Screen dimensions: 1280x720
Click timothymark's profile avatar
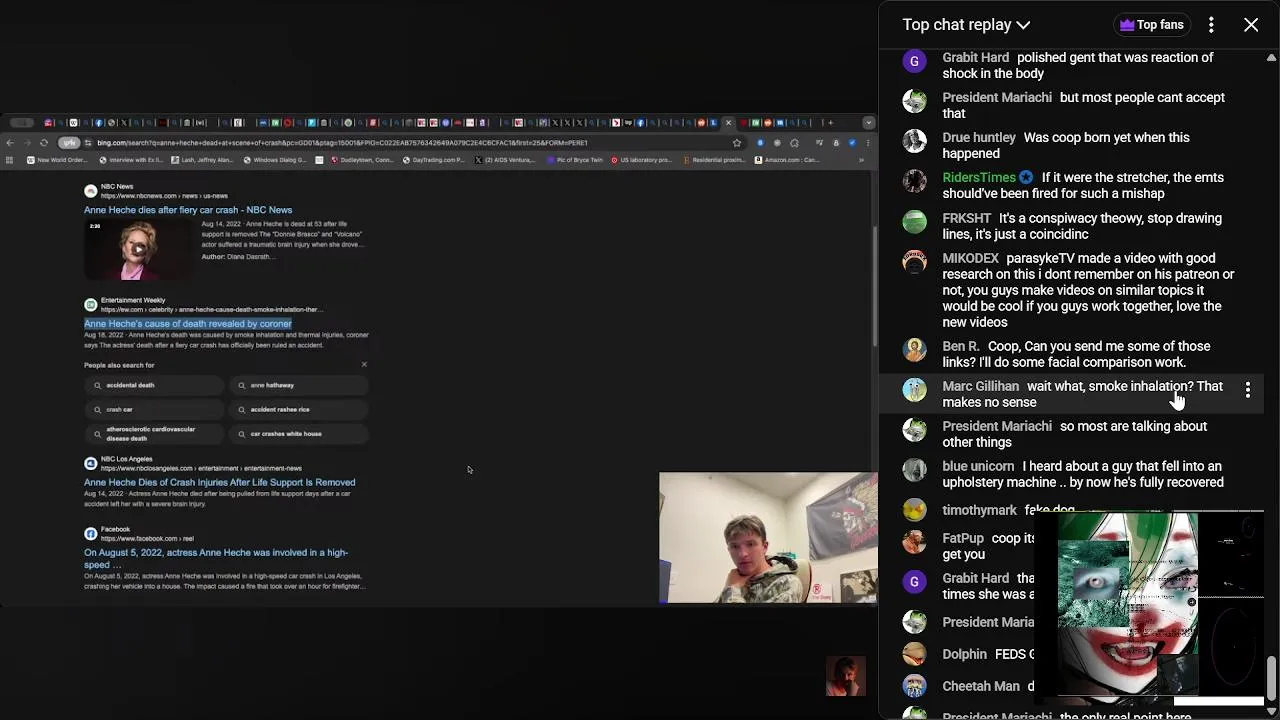tap(914, 510)
